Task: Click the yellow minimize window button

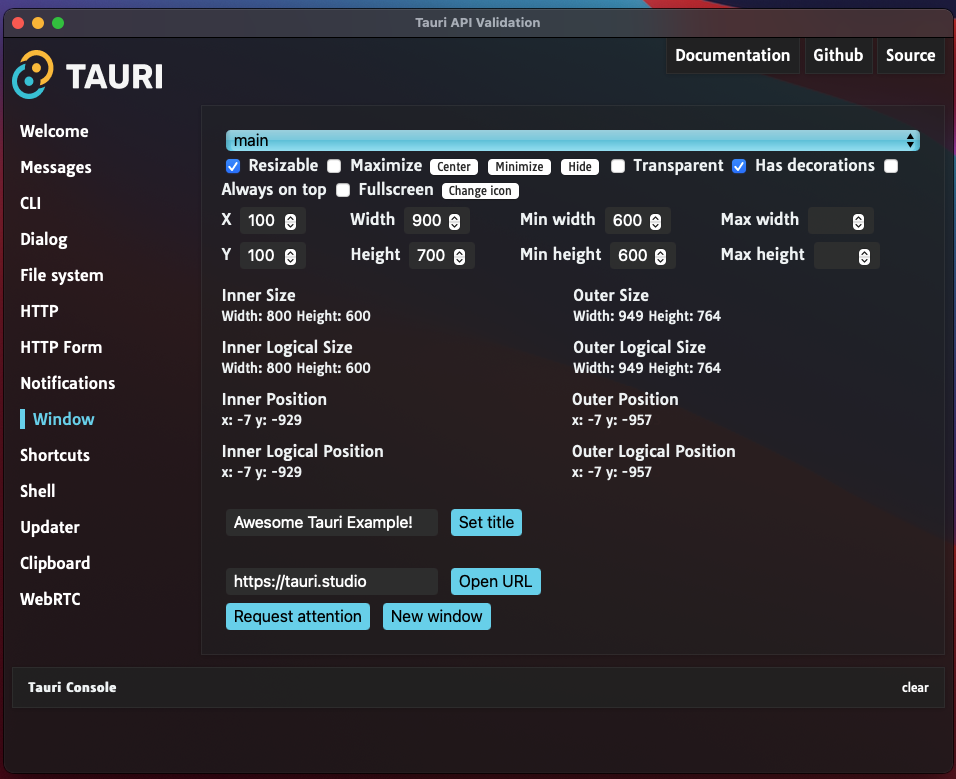Action: (x=38, y=23)
